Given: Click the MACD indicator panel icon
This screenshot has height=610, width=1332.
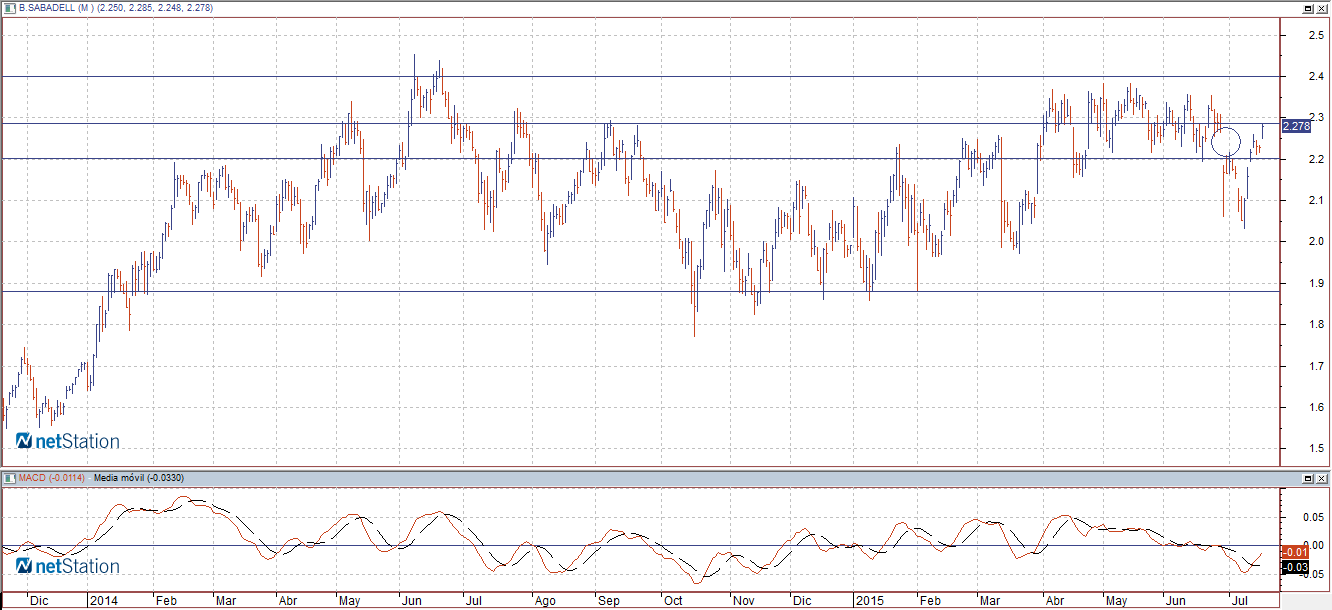Looking at the screenshot, I should pyautogui.click(x=9, y=478).
